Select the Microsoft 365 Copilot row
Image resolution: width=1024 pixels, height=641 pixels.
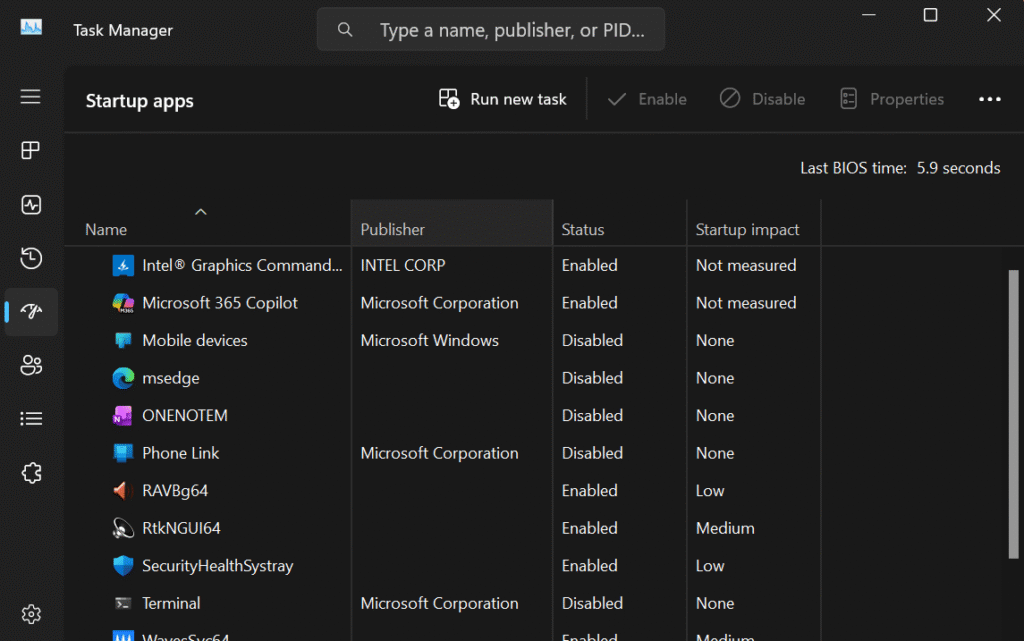point(220,303)
